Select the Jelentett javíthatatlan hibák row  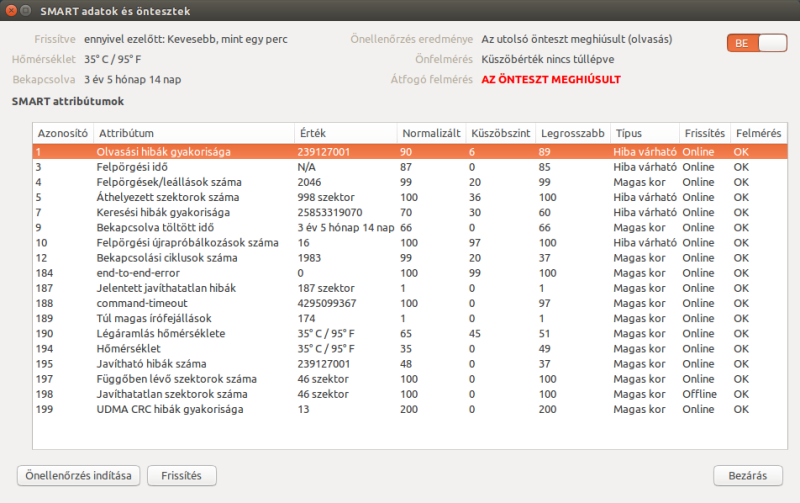pyautogui.click(x=410, y=288)
